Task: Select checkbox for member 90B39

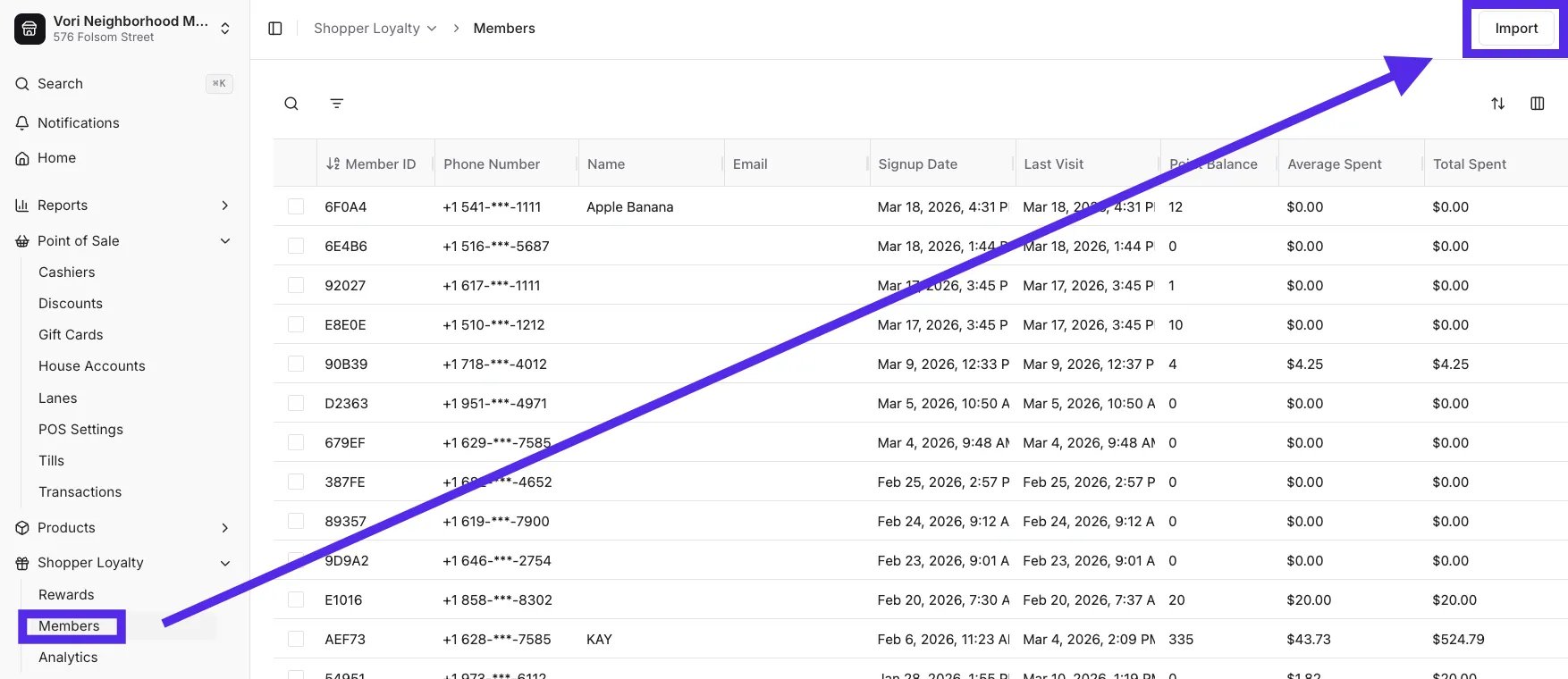Action: pyautogui.click(x=296, y=364)
